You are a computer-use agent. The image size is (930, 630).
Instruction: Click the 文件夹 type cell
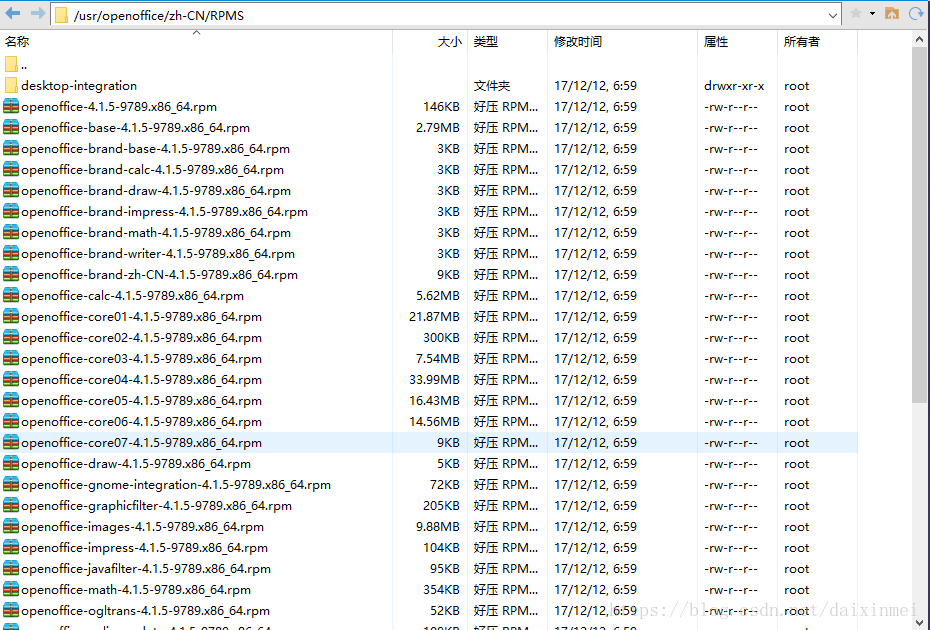492,86
